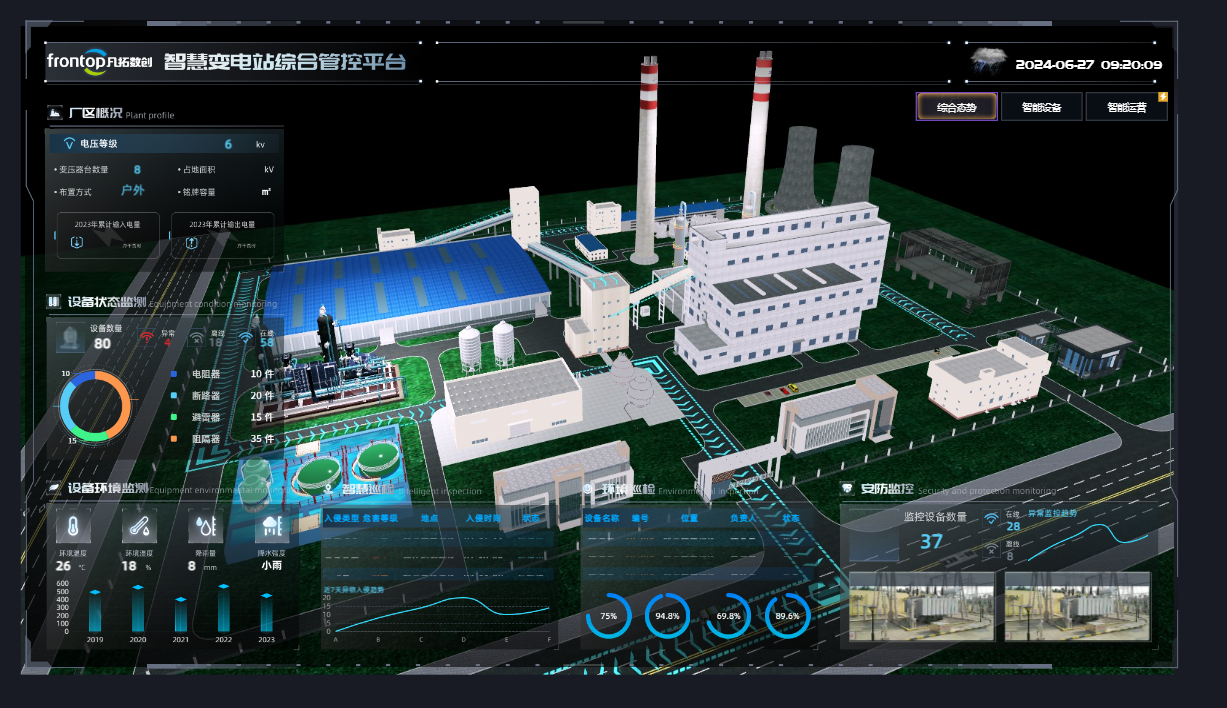Click the thunderstorm weather icon in header
The height and width of the screenshot is (708, 1227).
(x=988, y=62)
